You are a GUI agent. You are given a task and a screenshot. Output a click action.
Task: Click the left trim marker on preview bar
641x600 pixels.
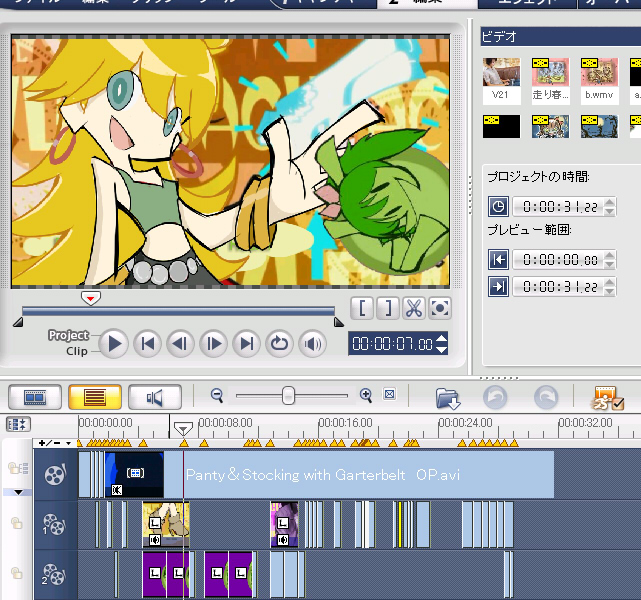(18, 322)
